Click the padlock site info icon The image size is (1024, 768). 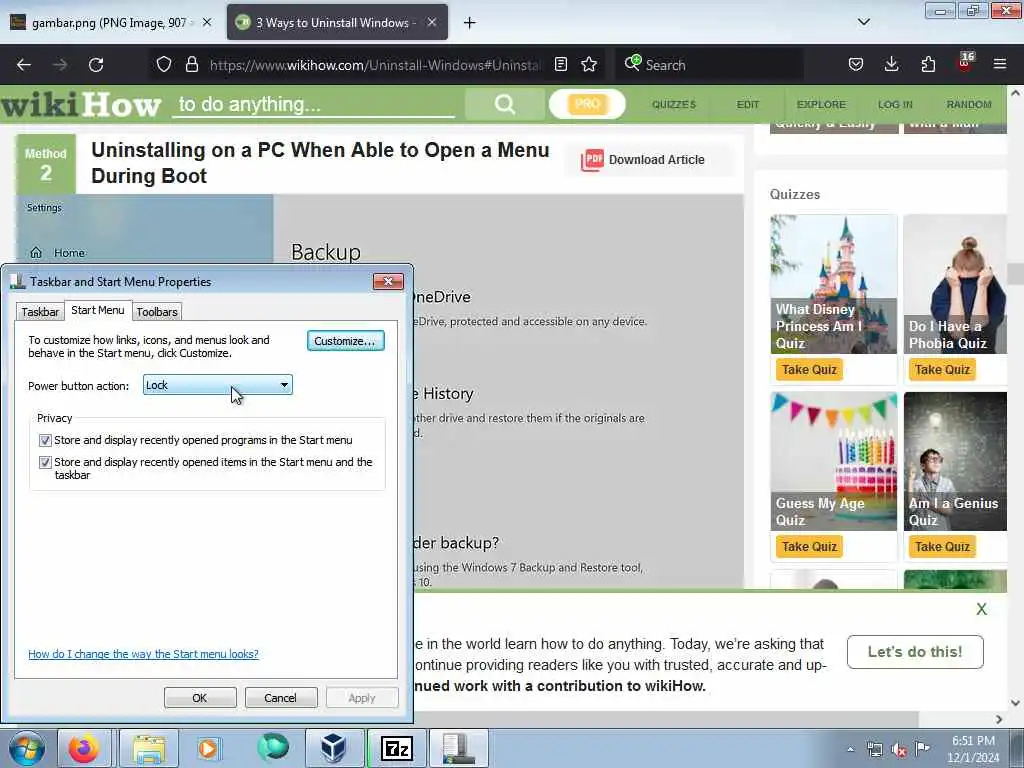[x=191, y=65]
